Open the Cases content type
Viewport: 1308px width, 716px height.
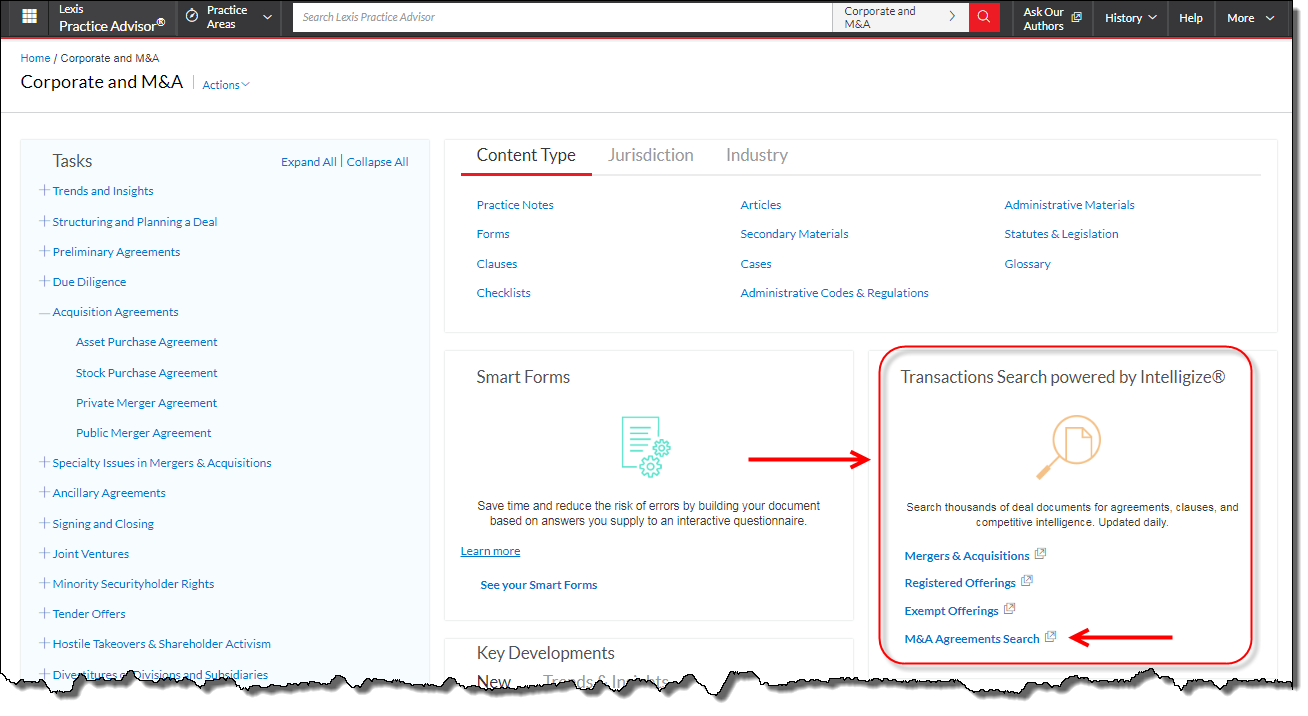coord(756,264)
